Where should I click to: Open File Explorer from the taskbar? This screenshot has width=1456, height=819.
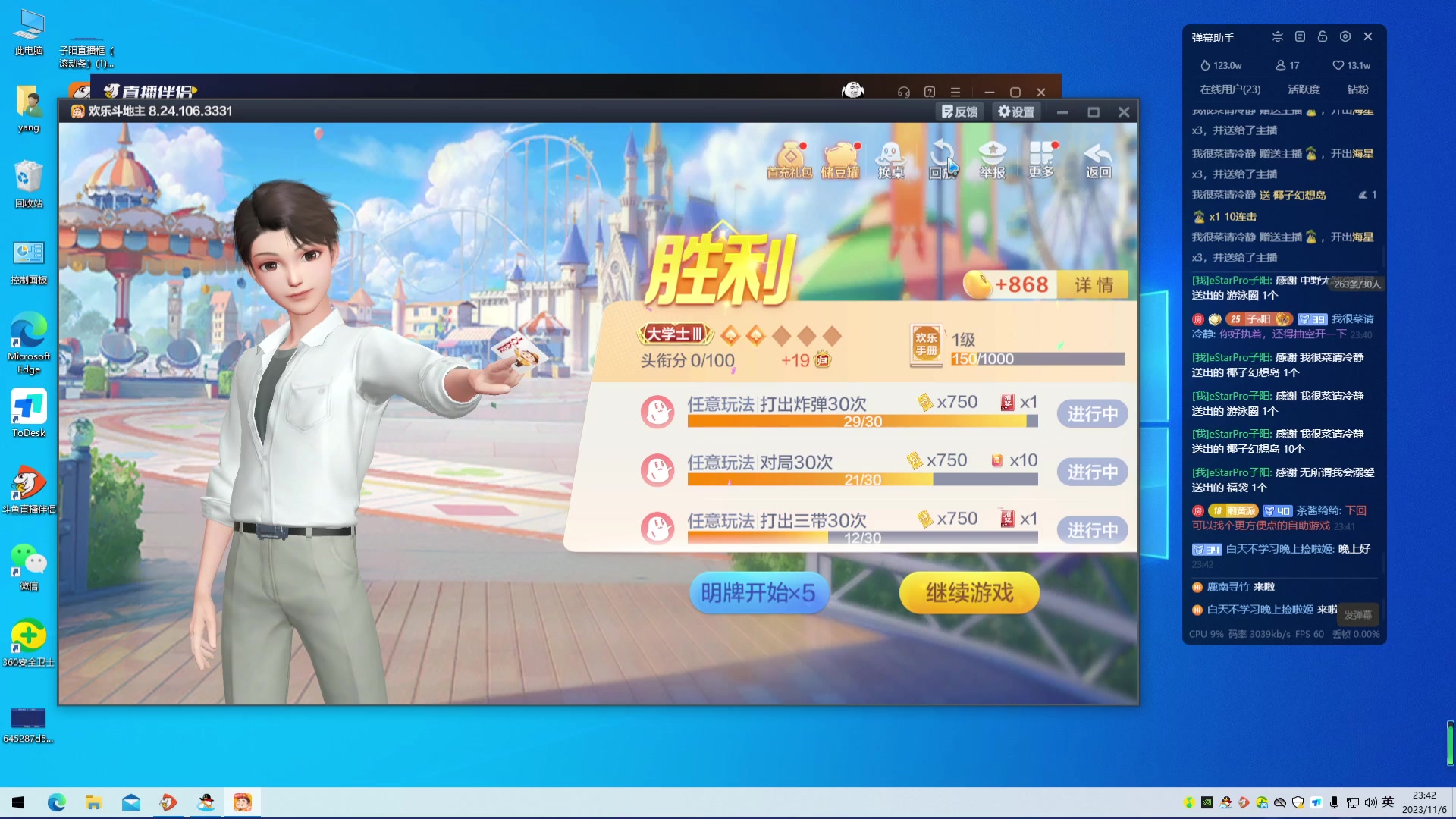coord(93,802)
